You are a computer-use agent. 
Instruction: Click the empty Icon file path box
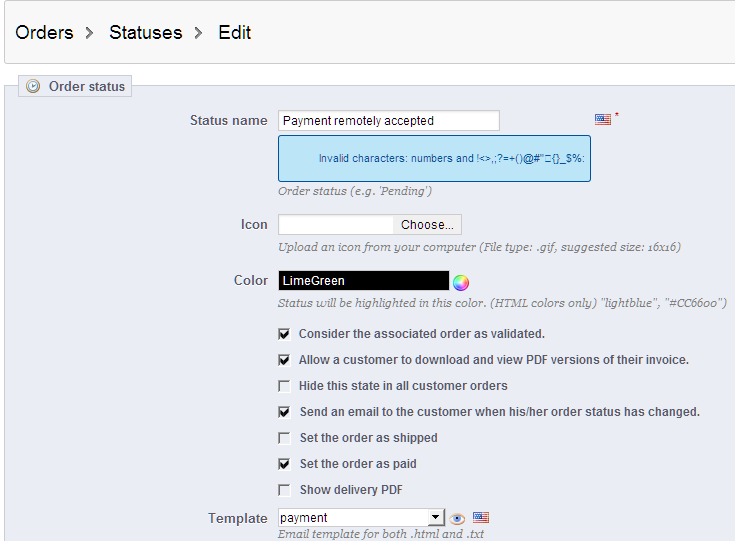pos(336,225)
